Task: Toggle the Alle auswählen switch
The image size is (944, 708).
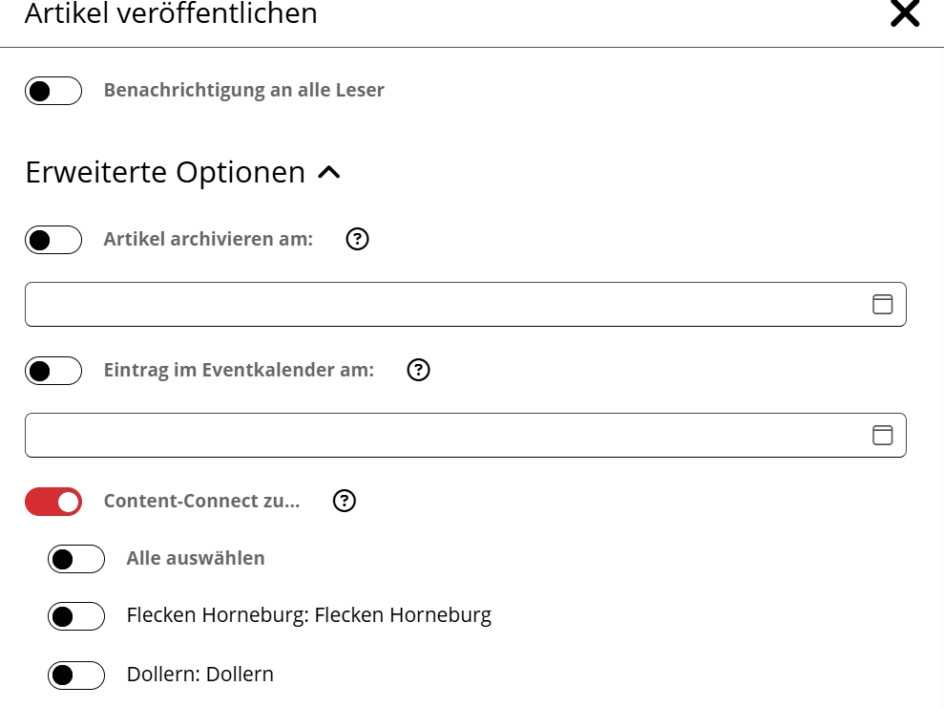Action: click(x=76, y=559)
